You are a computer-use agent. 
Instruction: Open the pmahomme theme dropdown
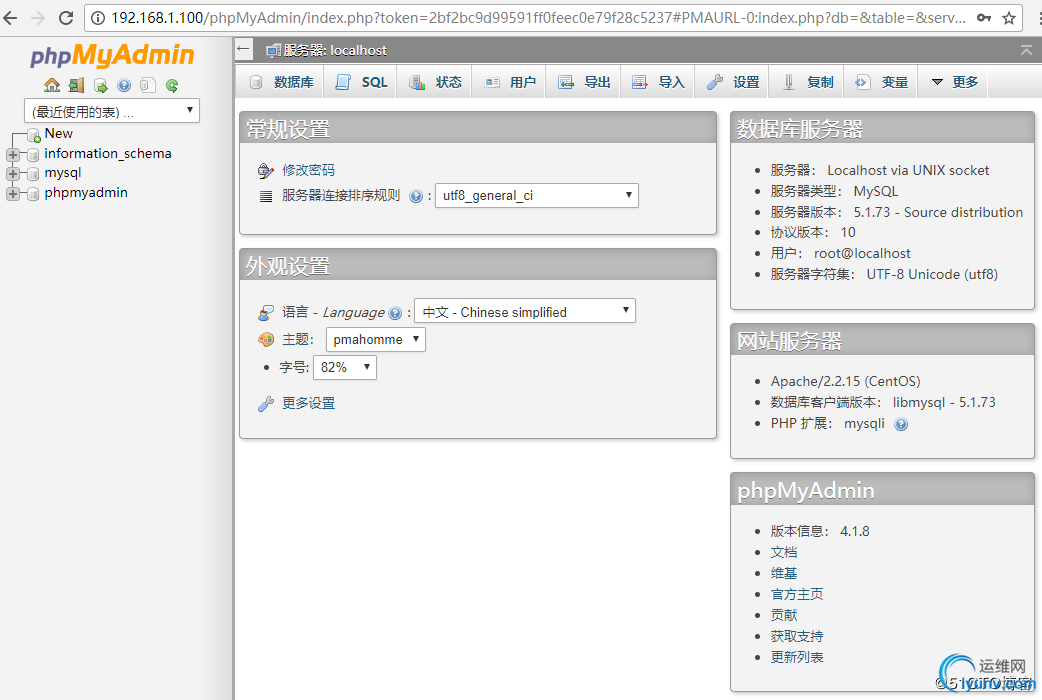pyautogui.click(x=375, y=340)
